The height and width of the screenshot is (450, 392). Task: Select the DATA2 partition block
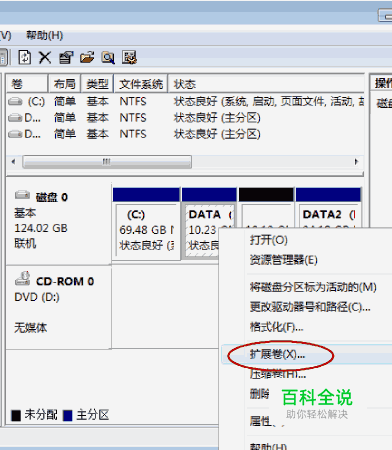tap(328, 208)
